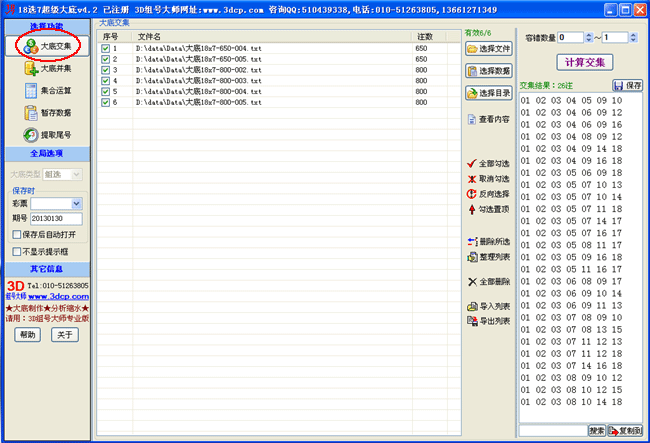Open the 大底并集 function
This screenshot has width=650, height=443.
(x=47, y=69)
